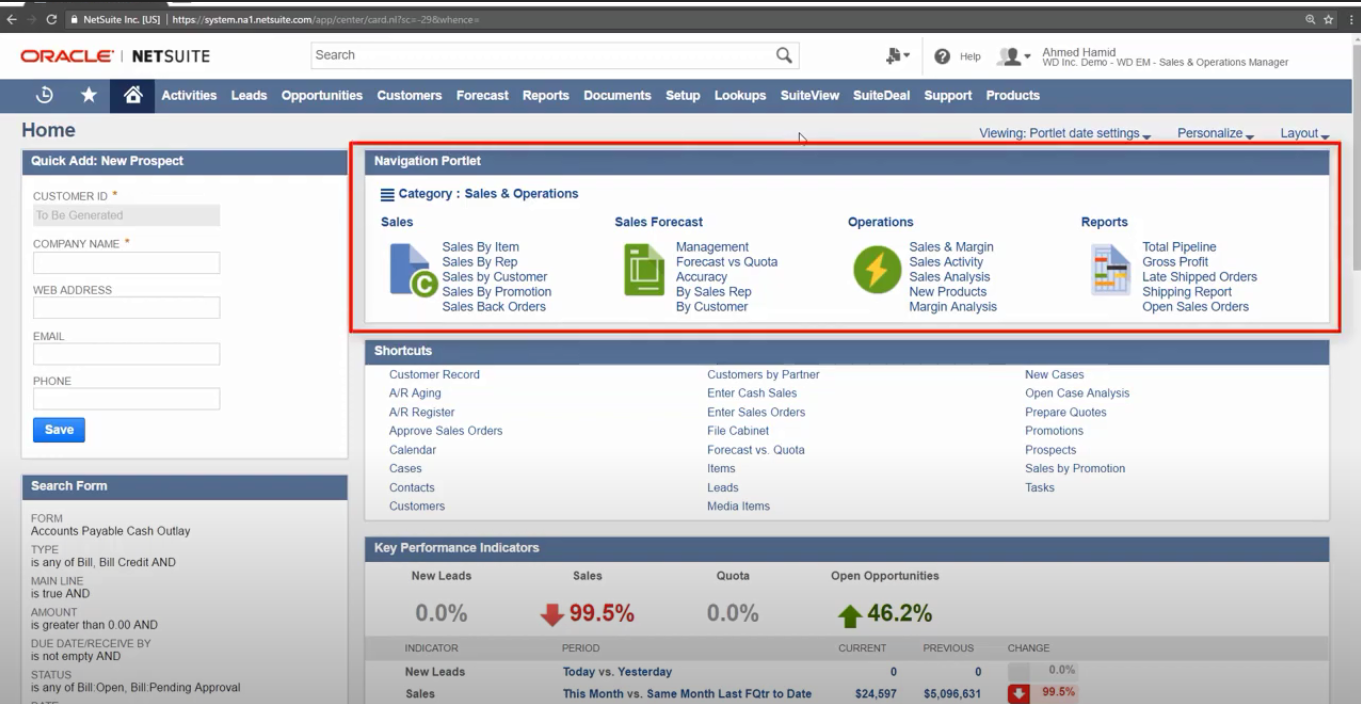Bookmark this page with the star

pyautogui.click(x=1329, y=19)
